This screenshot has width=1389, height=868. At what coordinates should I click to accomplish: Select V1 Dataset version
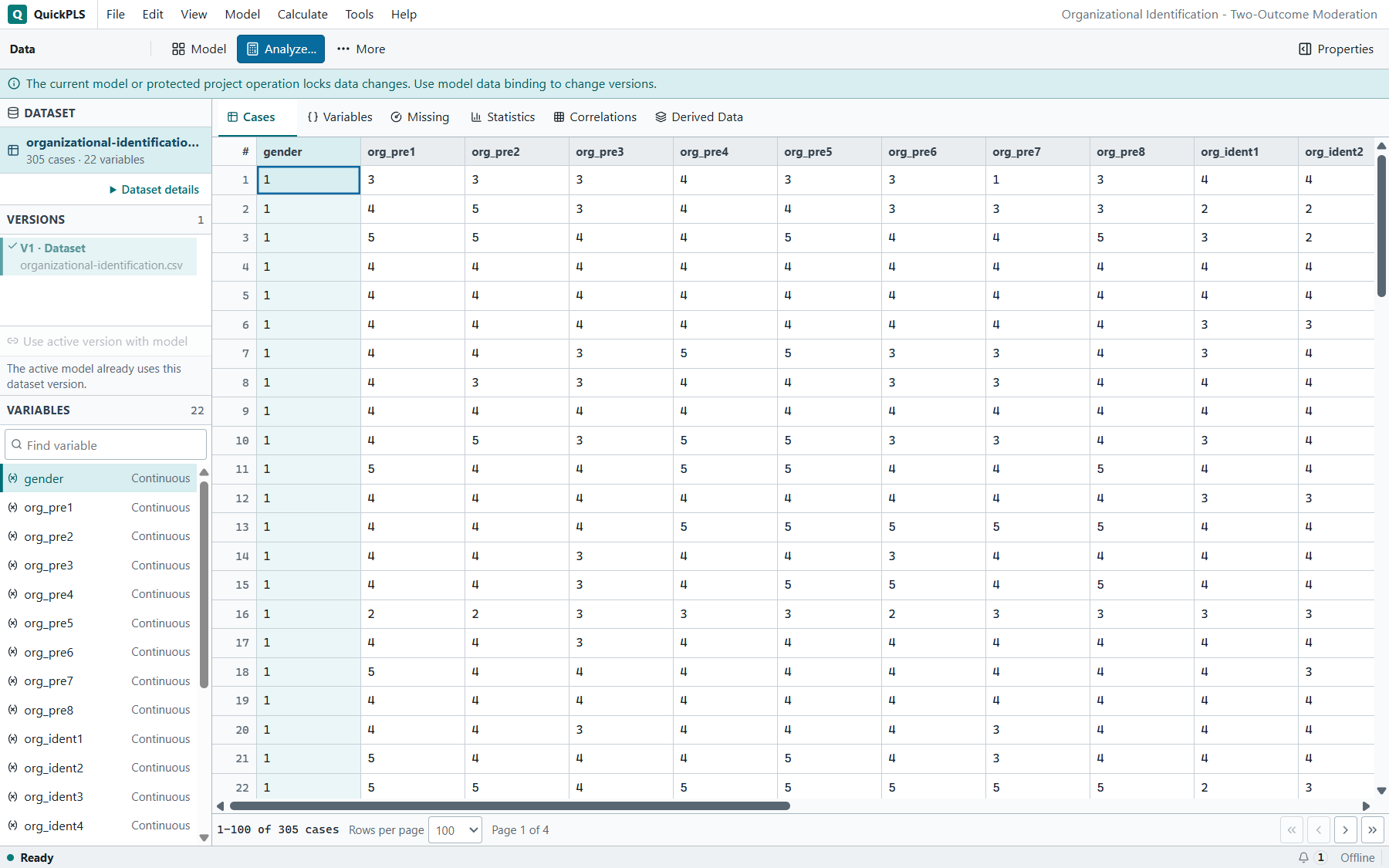pyautogui.click(x=99, y=256)
